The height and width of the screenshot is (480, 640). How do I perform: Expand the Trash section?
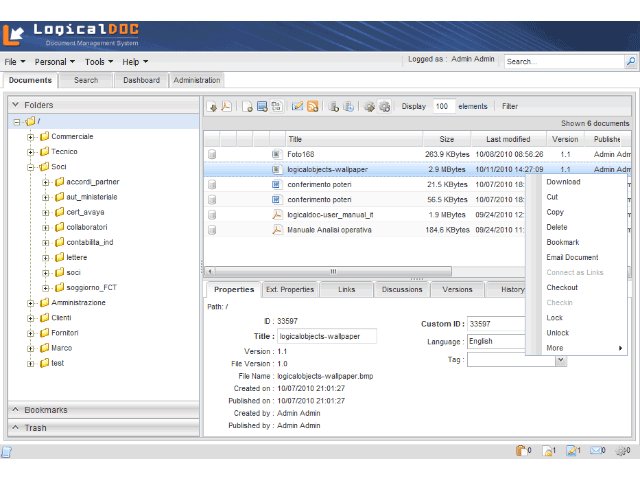pyautogui.click(x=103, y=428)
